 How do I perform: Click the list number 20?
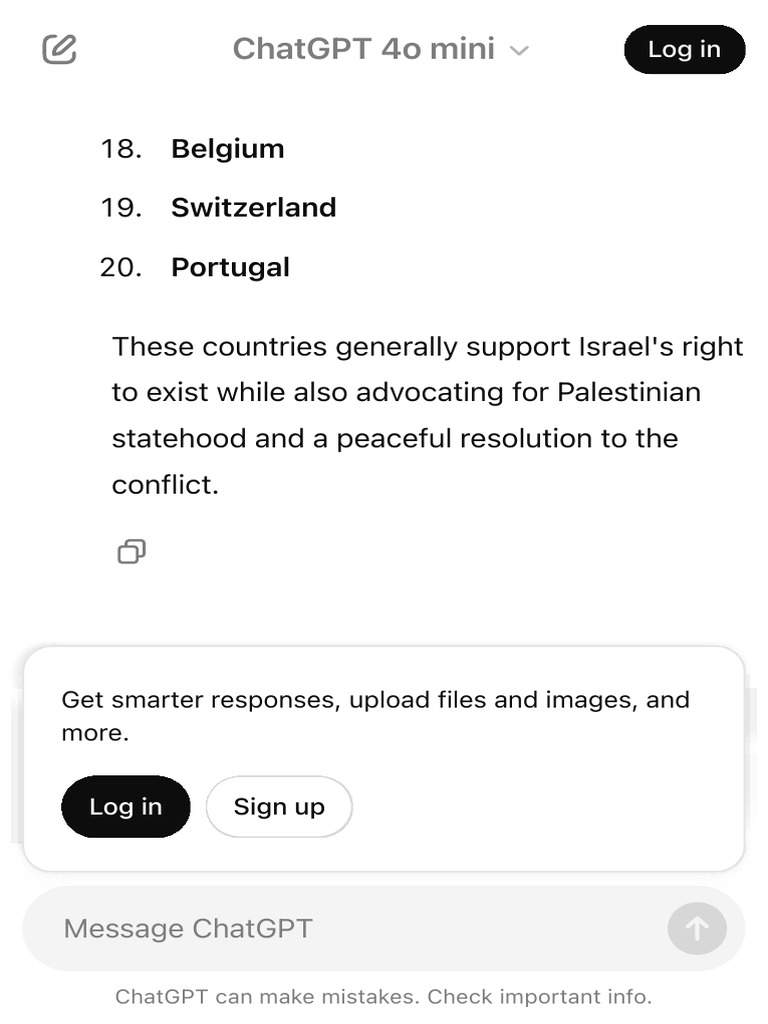(121, 268)
